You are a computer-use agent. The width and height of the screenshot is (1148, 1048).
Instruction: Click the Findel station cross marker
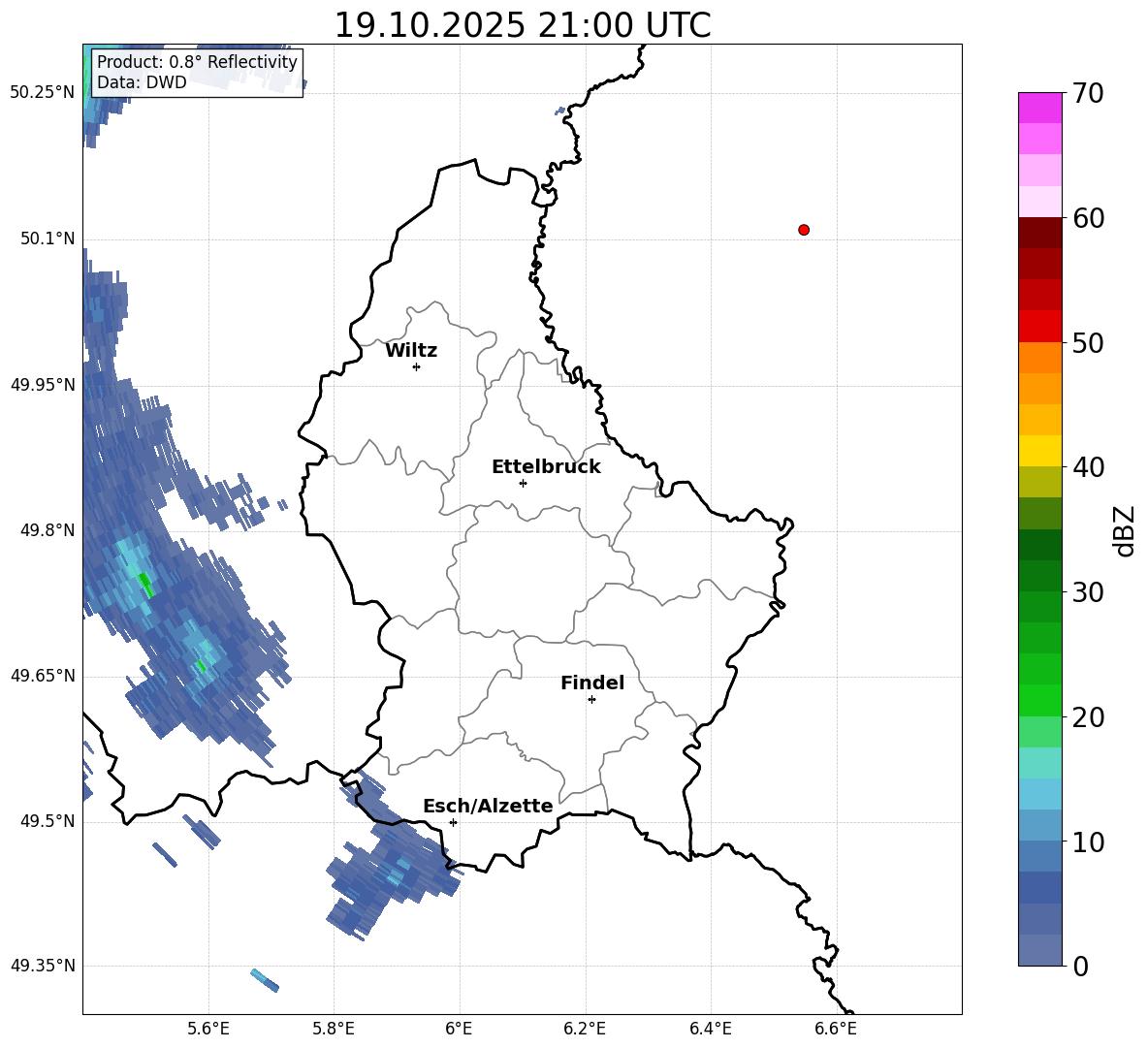pos(591,700)
